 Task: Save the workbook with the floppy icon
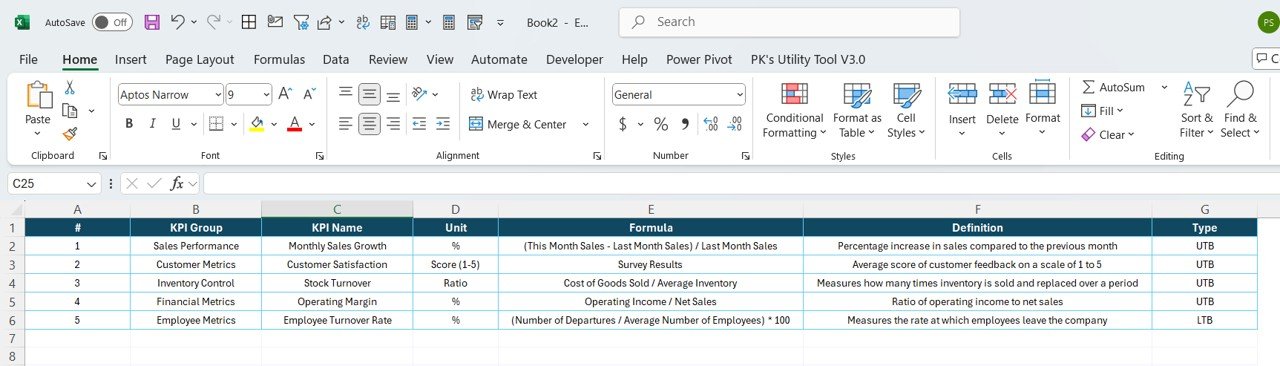click(152, 21)
